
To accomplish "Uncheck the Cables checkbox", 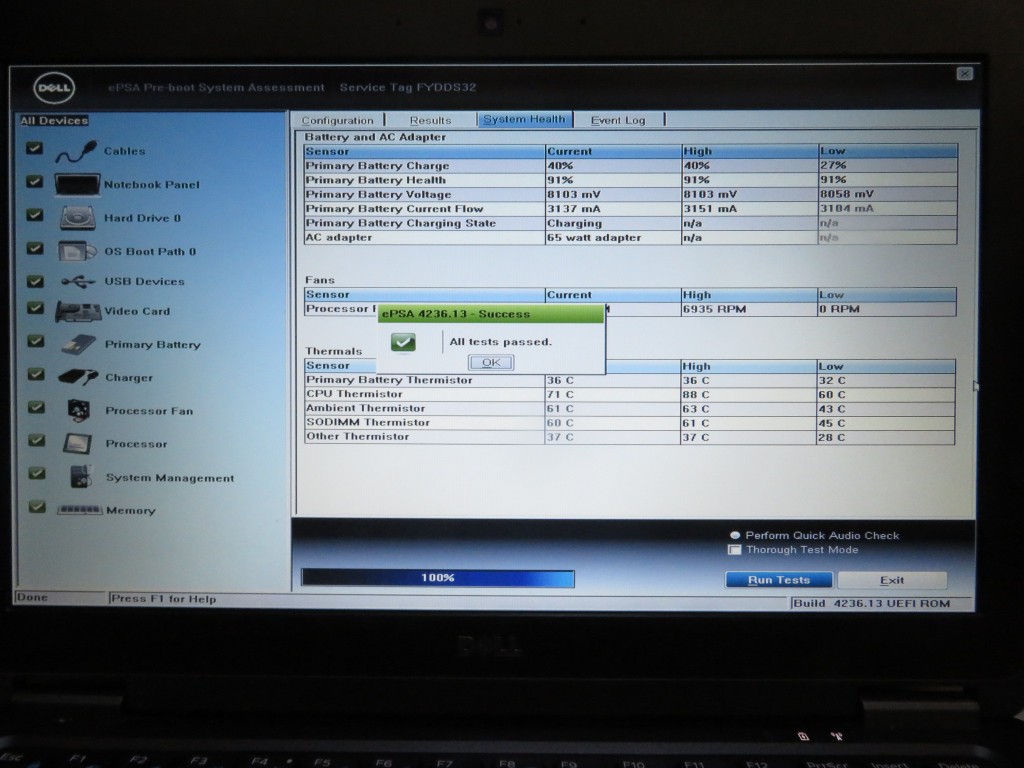I will point(35,148).
